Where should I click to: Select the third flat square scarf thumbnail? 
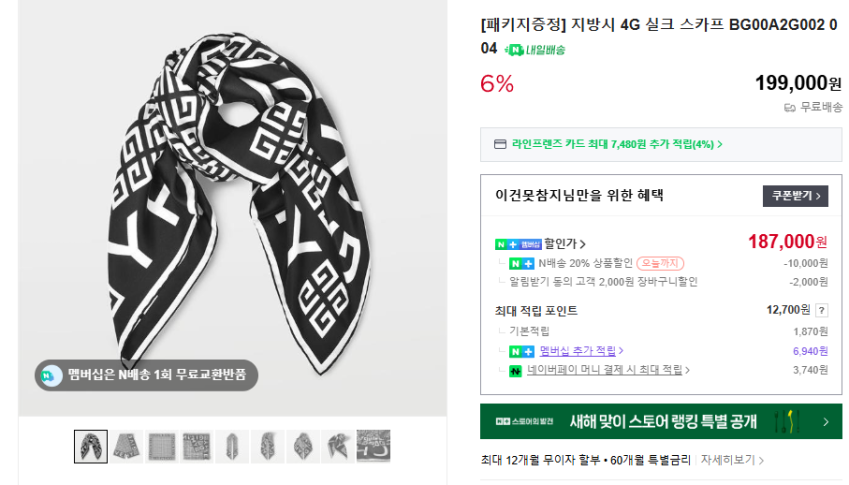[162, 446]
